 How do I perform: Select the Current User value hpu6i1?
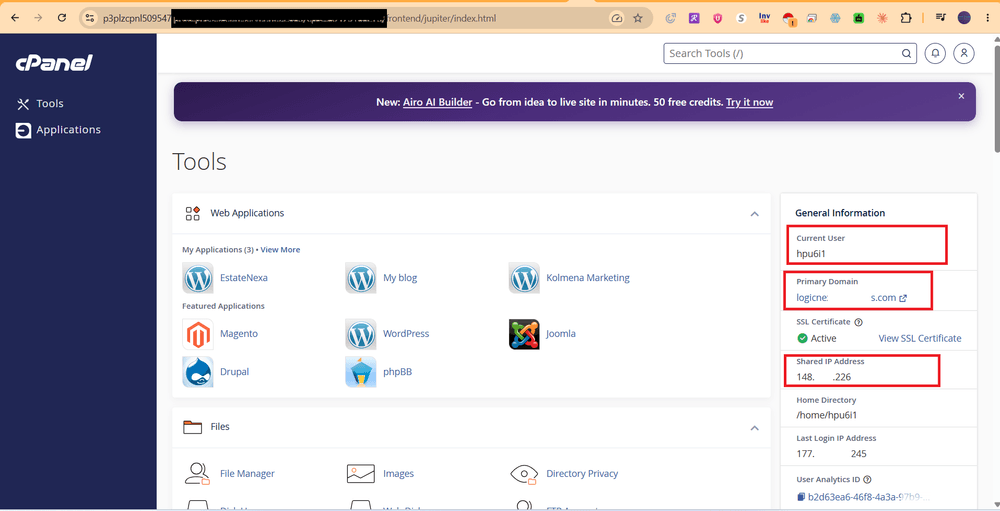pyautogui.click(x=812, y=253)
